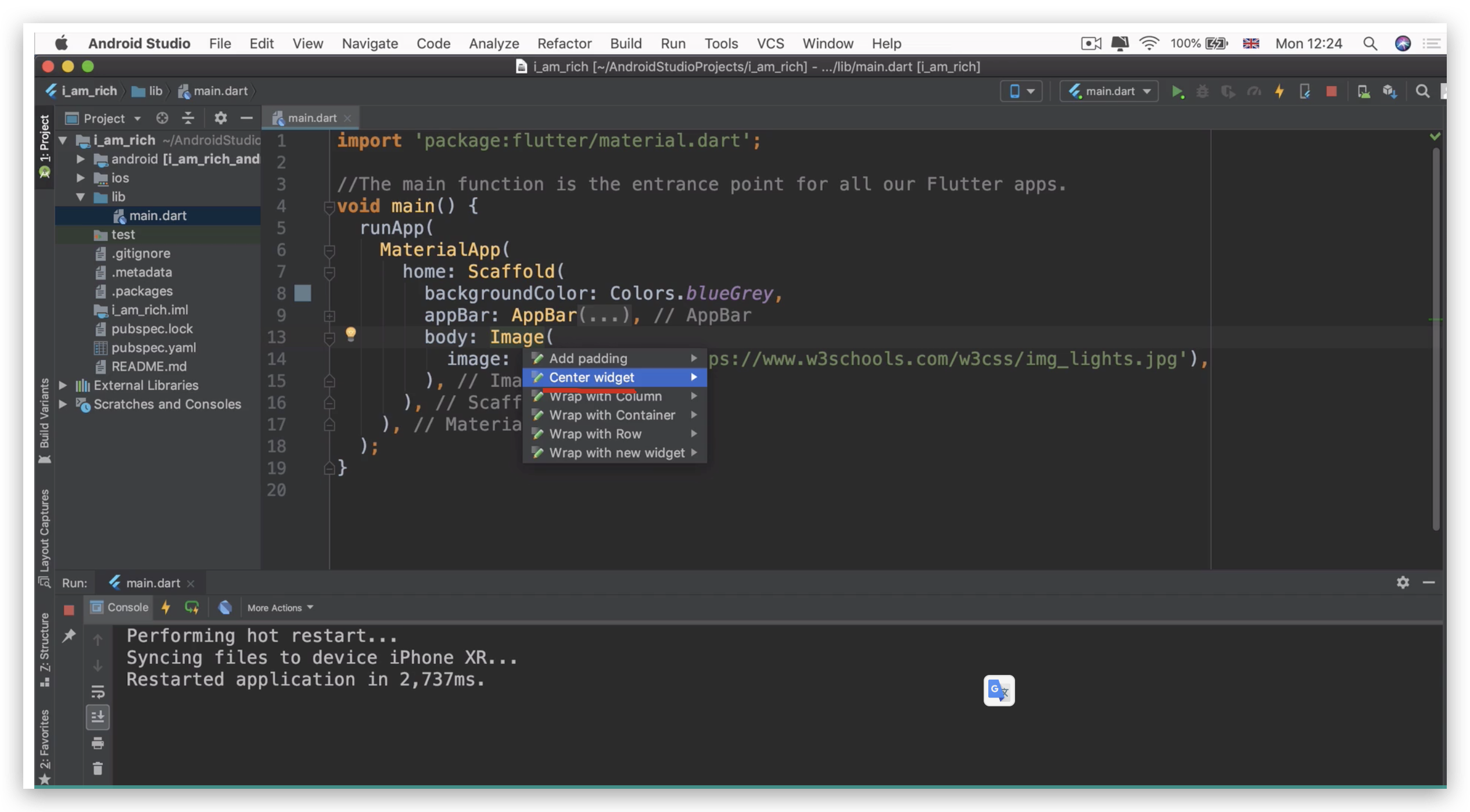The width and height of the screenshot is (1470, 812).
Task: Select Center widget from intention menu
Action: 615,378
